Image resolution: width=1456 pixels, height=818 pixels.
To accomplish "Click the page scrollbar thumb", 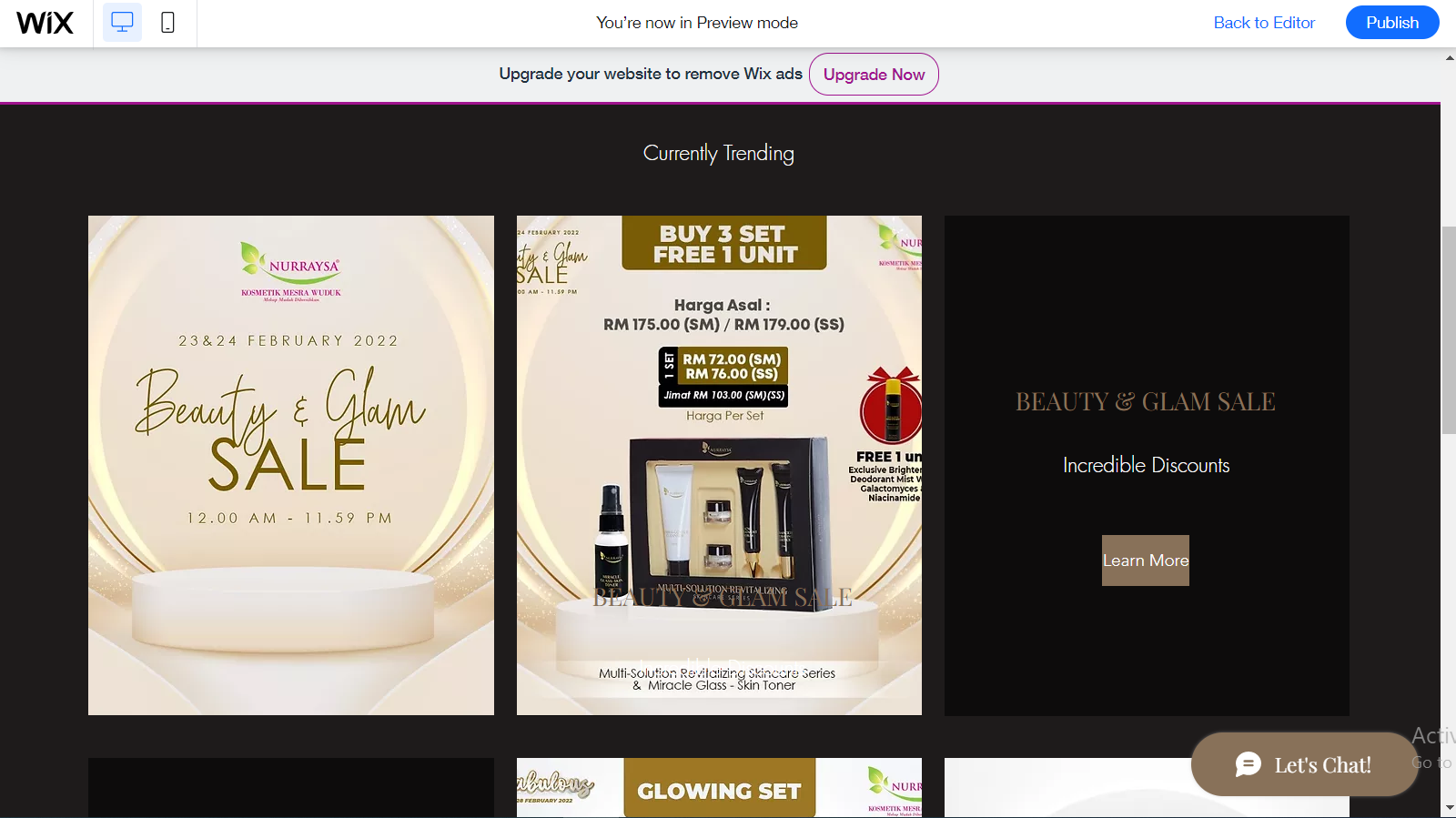I will point(1449,329).
